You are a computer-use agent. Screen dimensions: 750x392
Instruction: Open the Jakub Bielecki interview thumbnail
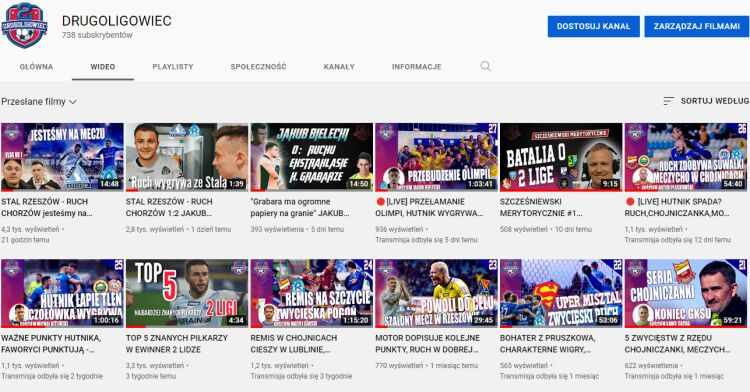click(311, 157)
